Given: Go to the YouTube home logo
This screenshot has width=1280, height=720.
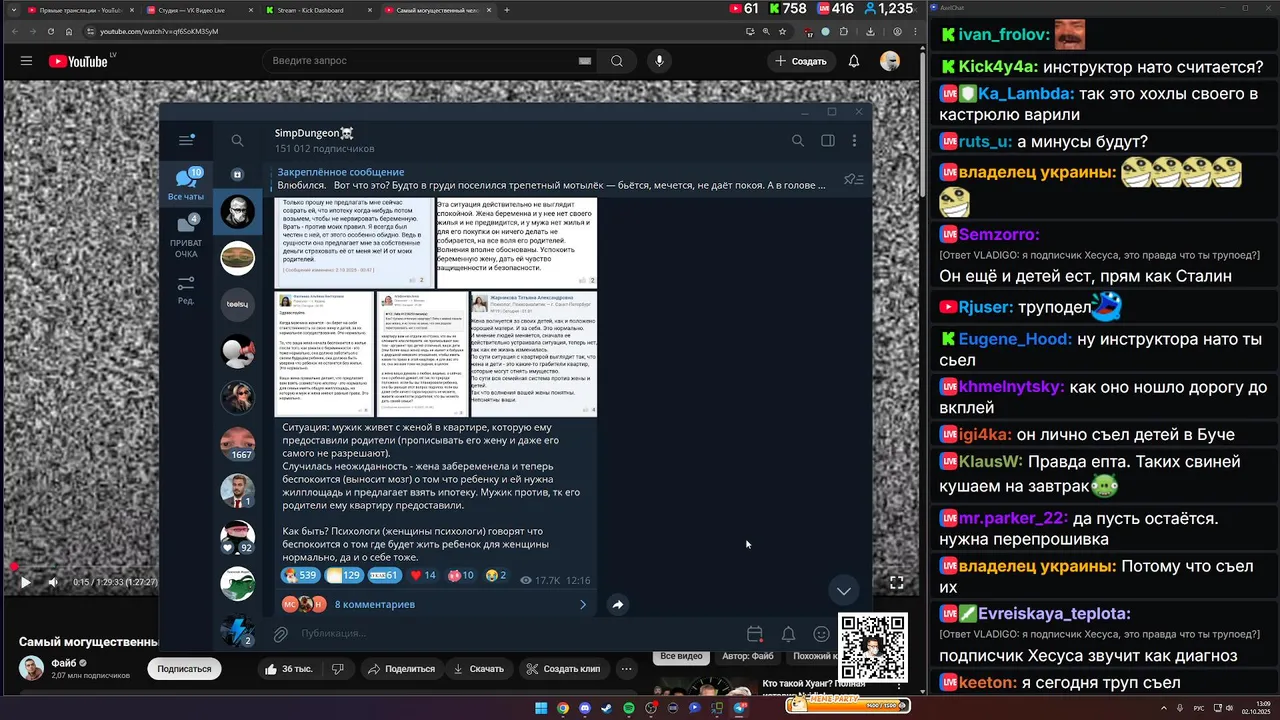Looking at the screenshot, I should coord(78,61).
